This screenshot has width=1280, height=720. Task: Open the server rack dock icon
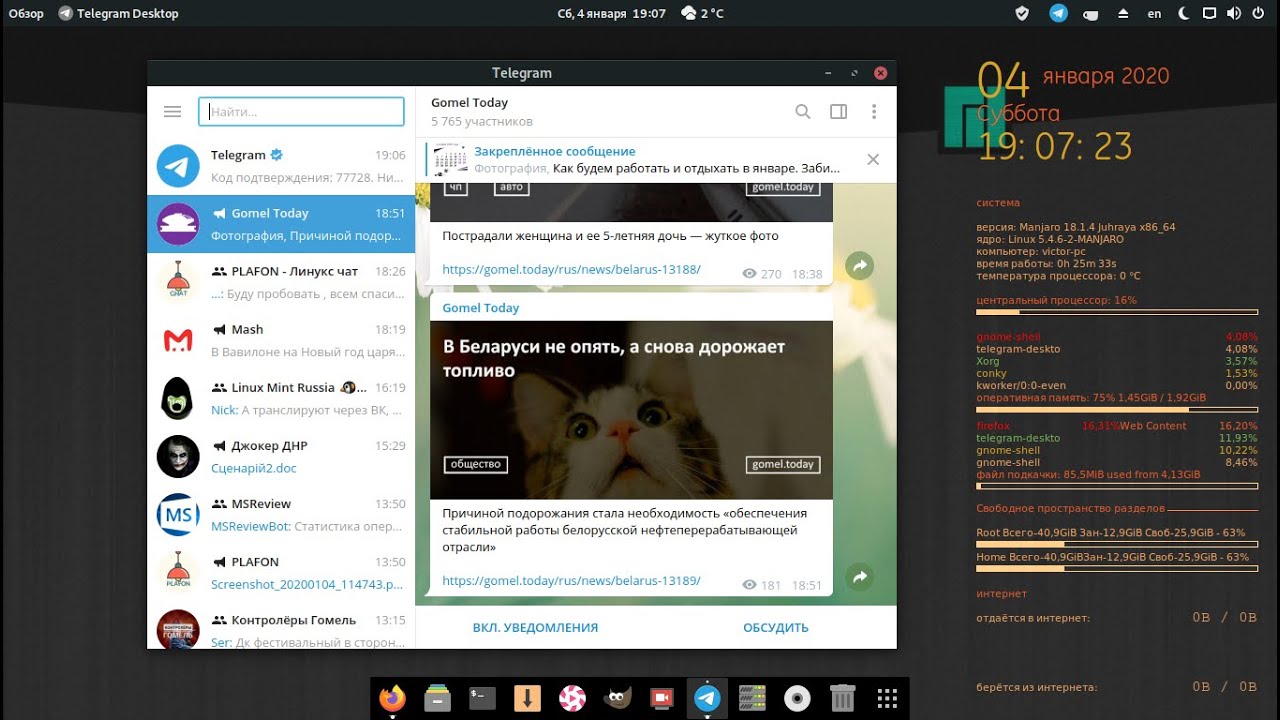[752, 698]
